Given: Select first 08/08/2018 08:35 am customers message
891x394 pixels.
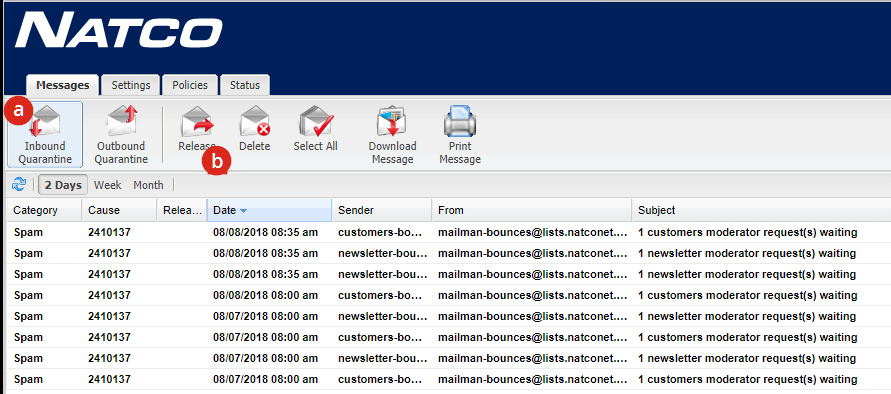Looking at the screenshot, I should pyautogui.click(x=449, y=232).
